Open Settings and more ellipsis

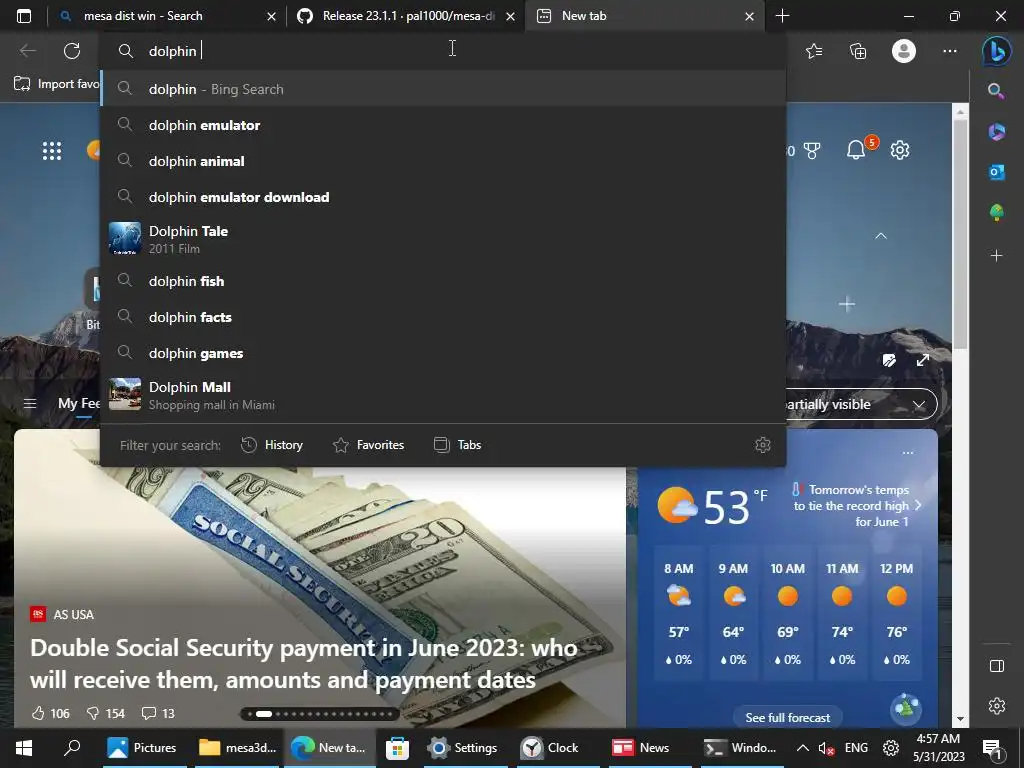pos(950,51)
